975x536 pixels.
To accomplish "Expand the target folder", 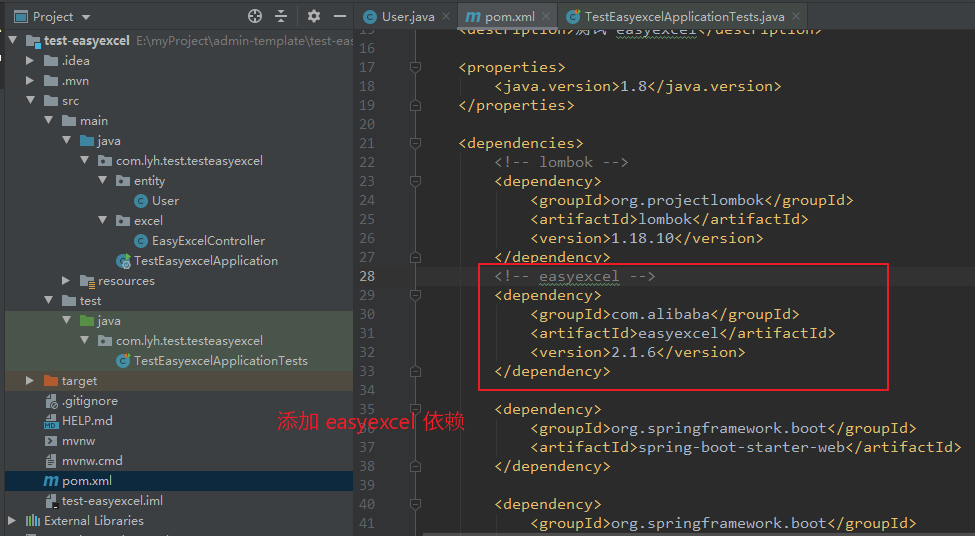I will 30,381.
